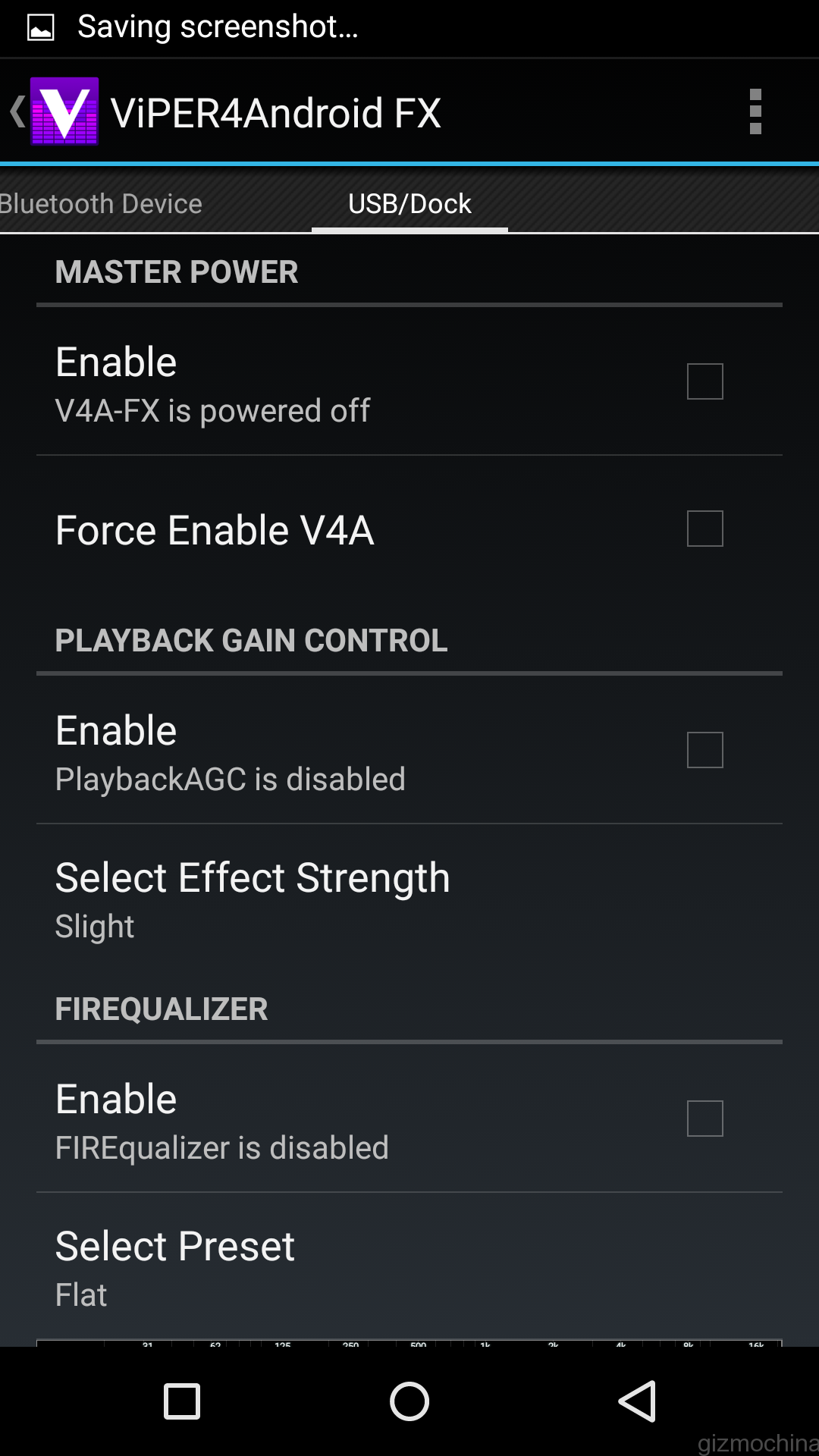The image size is (819, 1456).
Task: Tap the "V4A-FX is powered off" status line
Action: click(212, 411)
